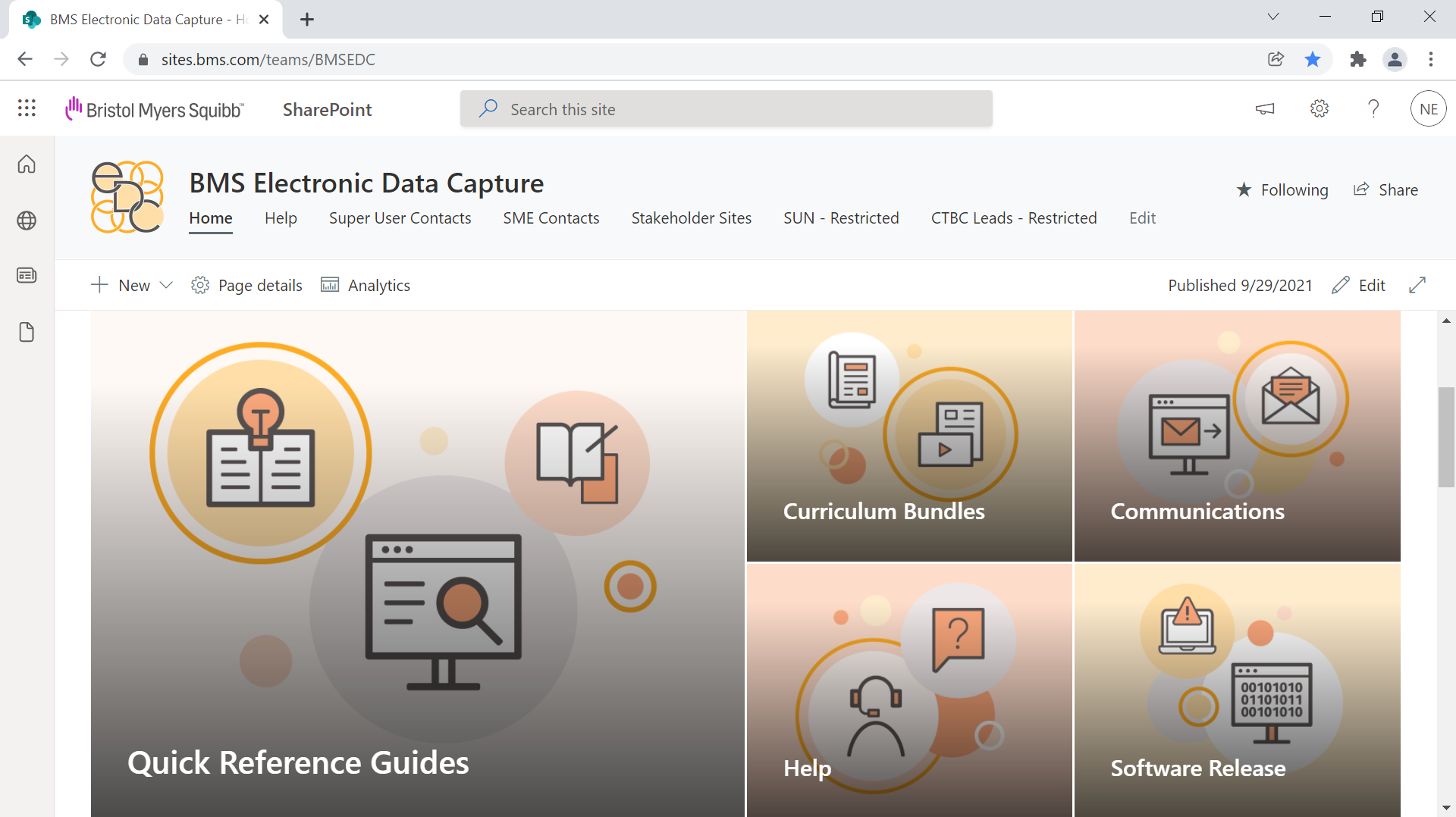Toggle the bookmark star in address bar

point(1313,59)
